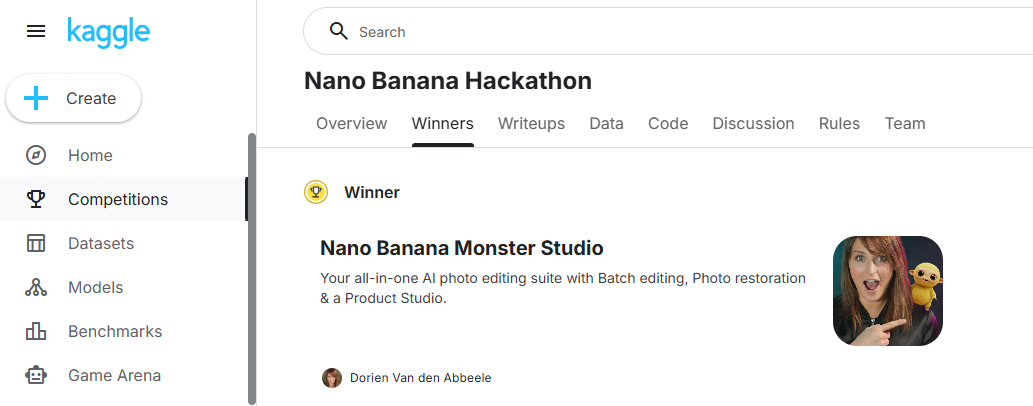Click the Models network icon

pos(36,288)
